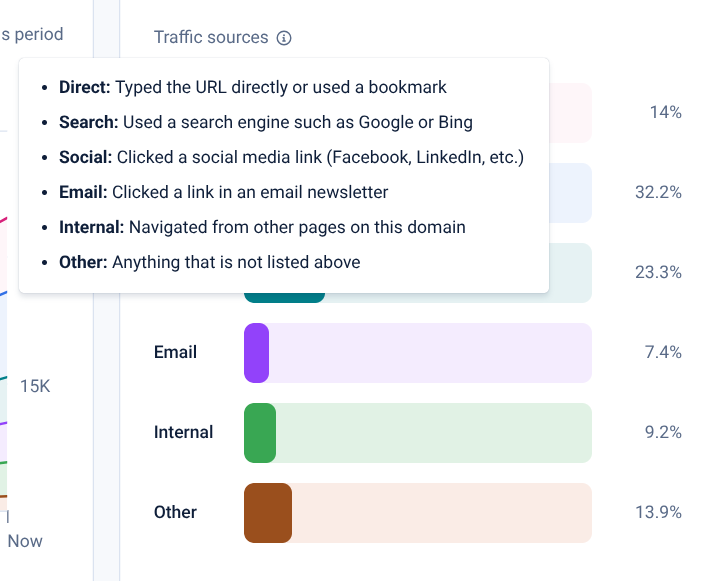Click the green Internal bar segment
Viewport: 714px width, 581px height.
tap(260, 432)
